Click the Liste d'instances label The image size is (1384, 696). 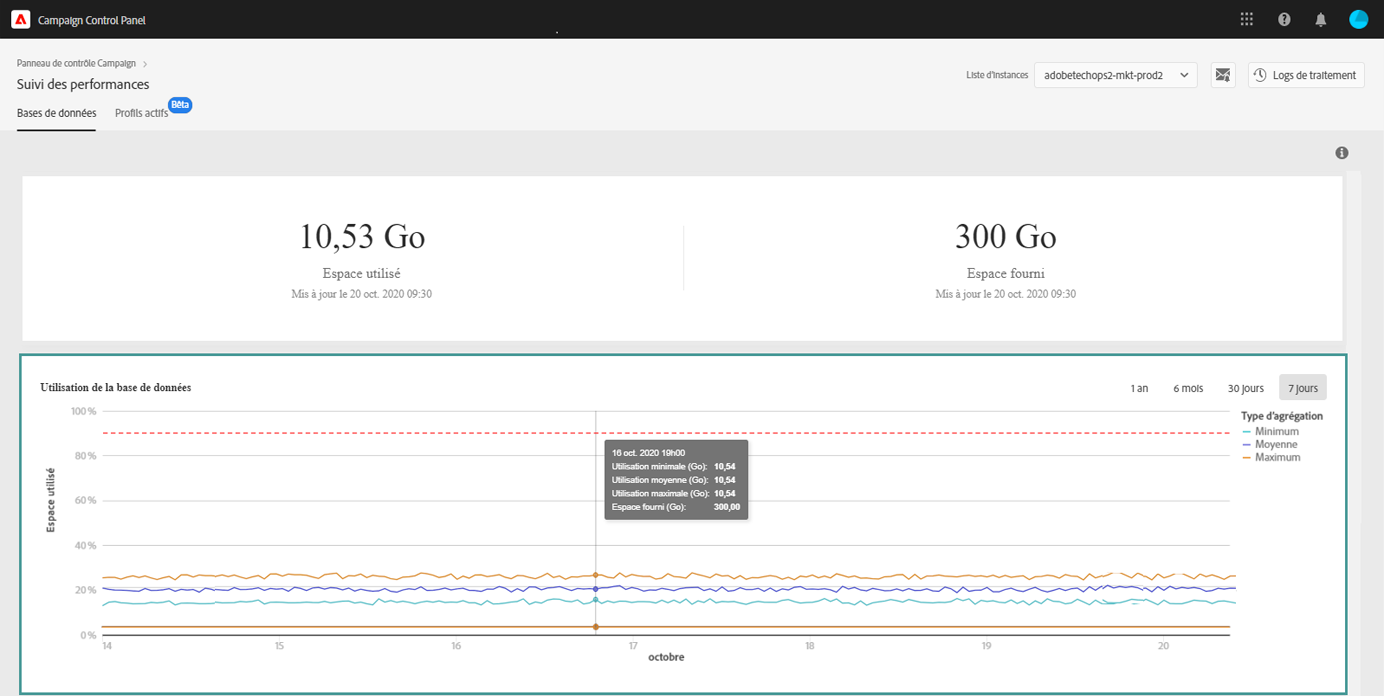pos(997,75)
